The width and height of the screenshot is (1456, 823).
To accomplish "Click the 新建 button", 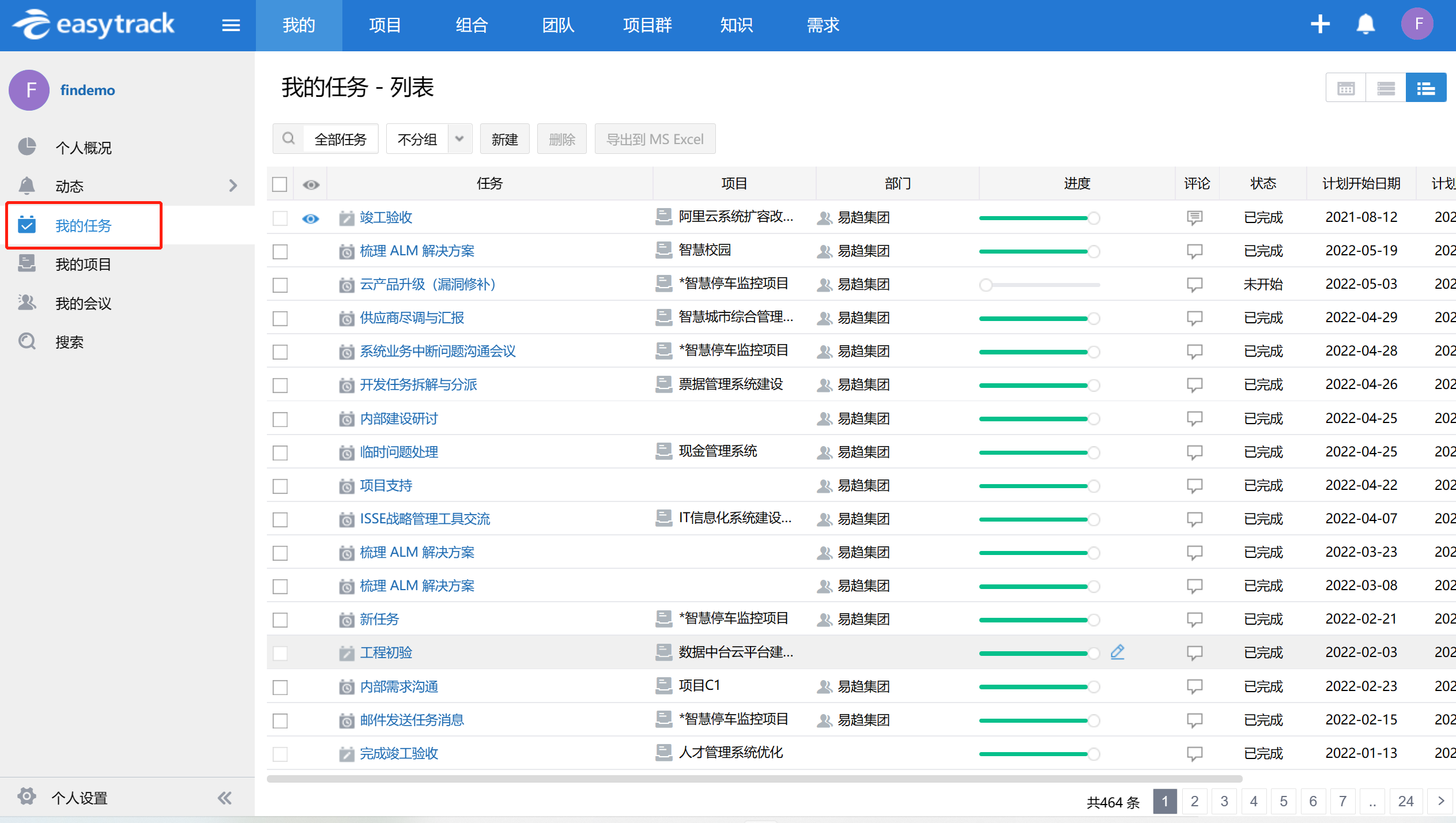I will pos(504,139).
